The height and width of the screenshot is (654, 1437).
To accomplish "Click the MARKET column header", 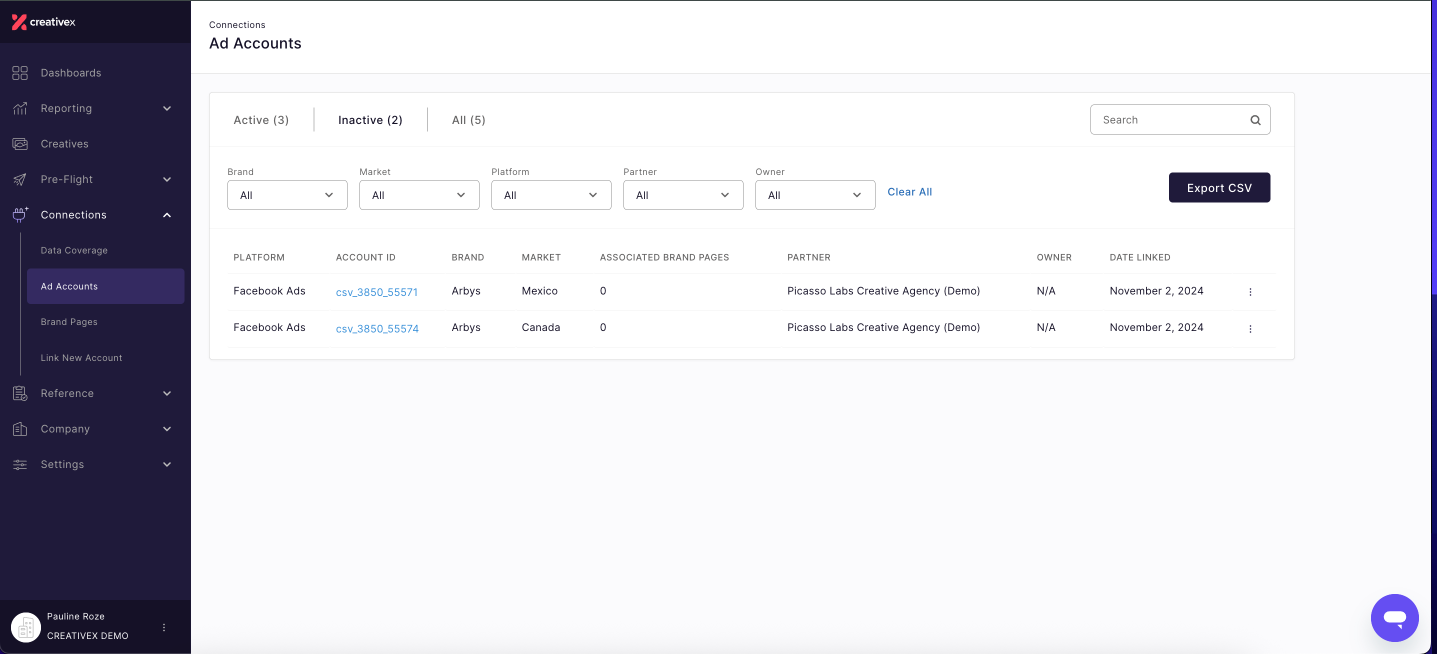I will click(541, 257).
